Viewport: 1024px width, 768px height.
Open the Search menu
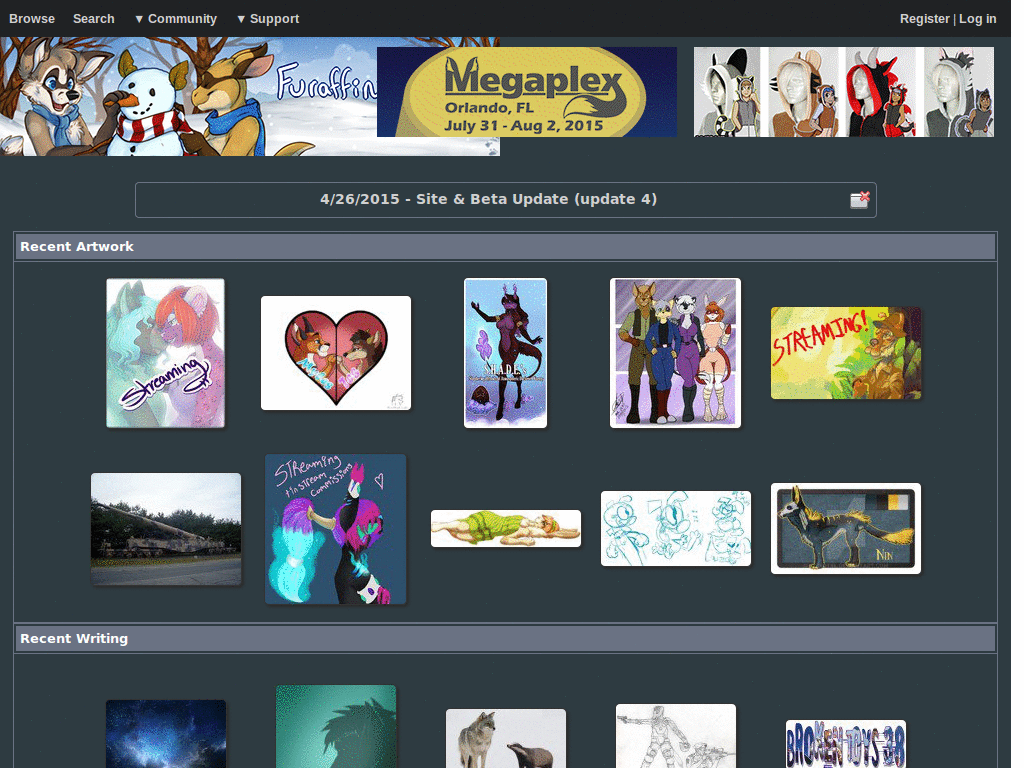tap(93, 18)
